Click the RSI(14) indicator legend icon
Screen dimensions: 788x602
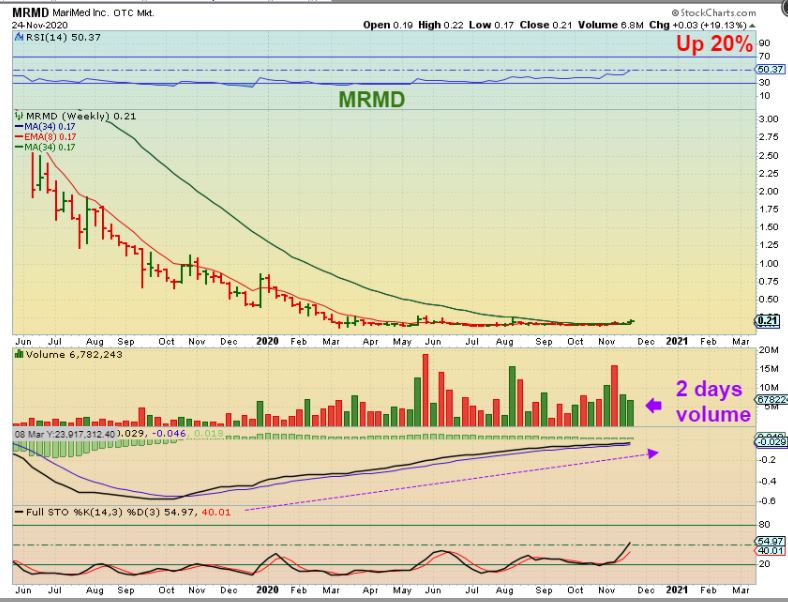coord(19,37)
